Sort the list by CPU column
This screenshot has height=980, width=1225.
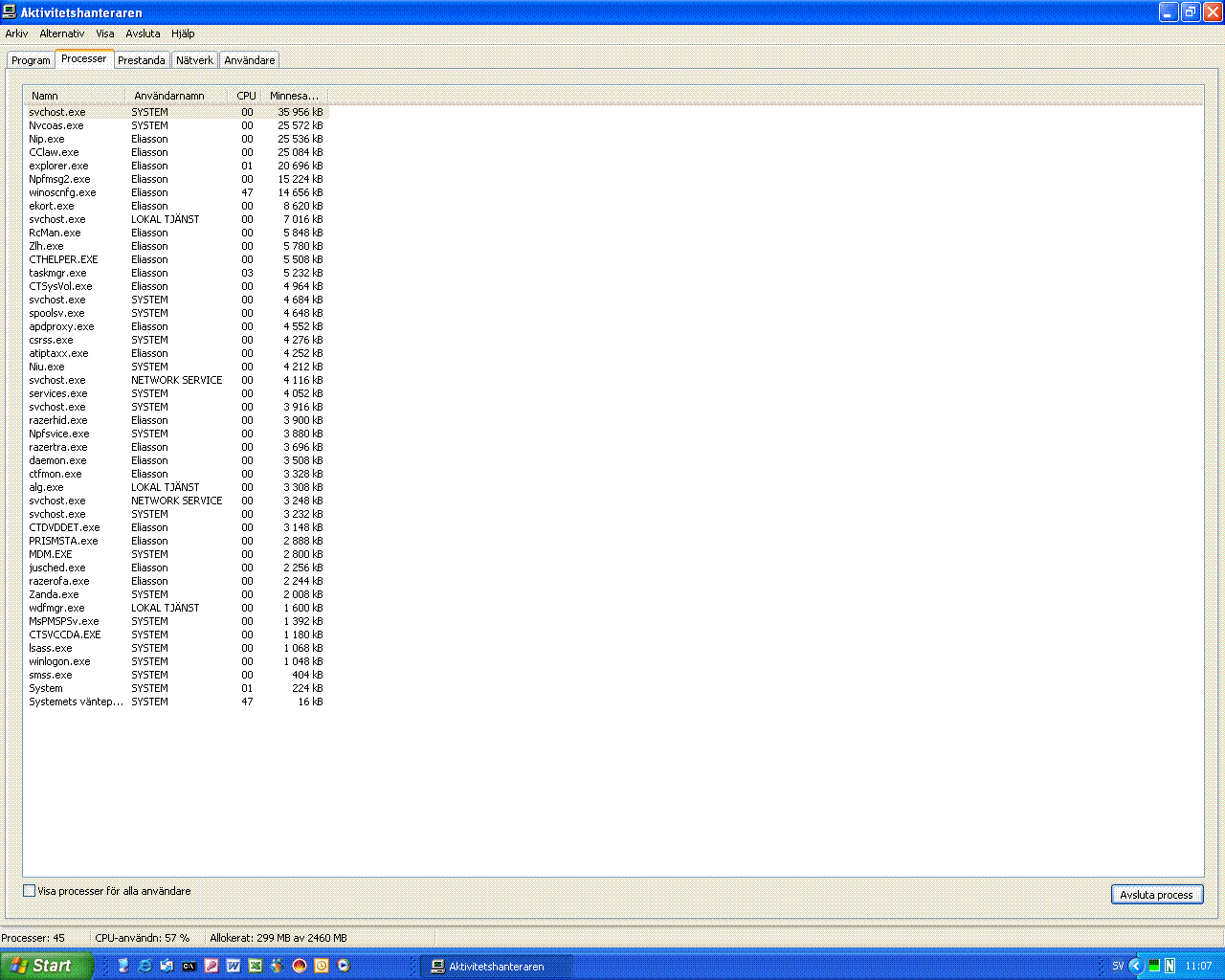click(246, 96)
